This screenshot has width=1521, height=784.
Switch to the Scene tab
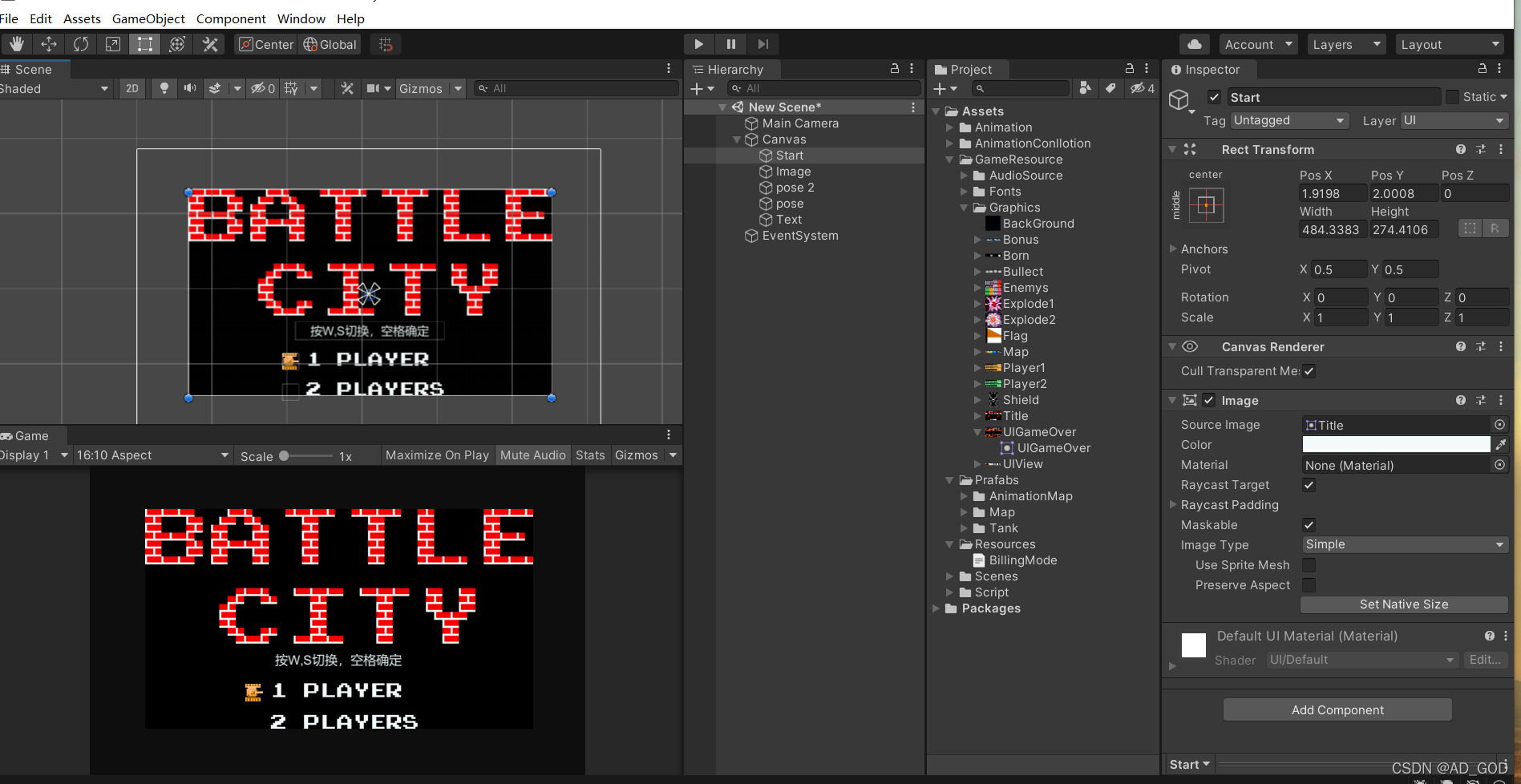34,70
